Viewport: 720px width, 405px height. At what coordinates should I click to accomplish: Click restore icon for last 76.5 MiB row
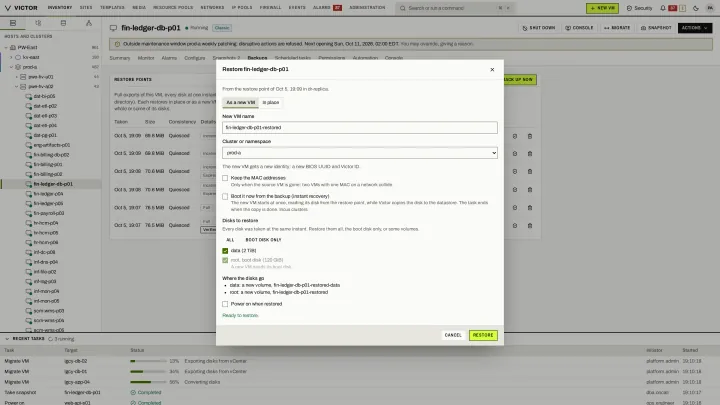point(515,225)
